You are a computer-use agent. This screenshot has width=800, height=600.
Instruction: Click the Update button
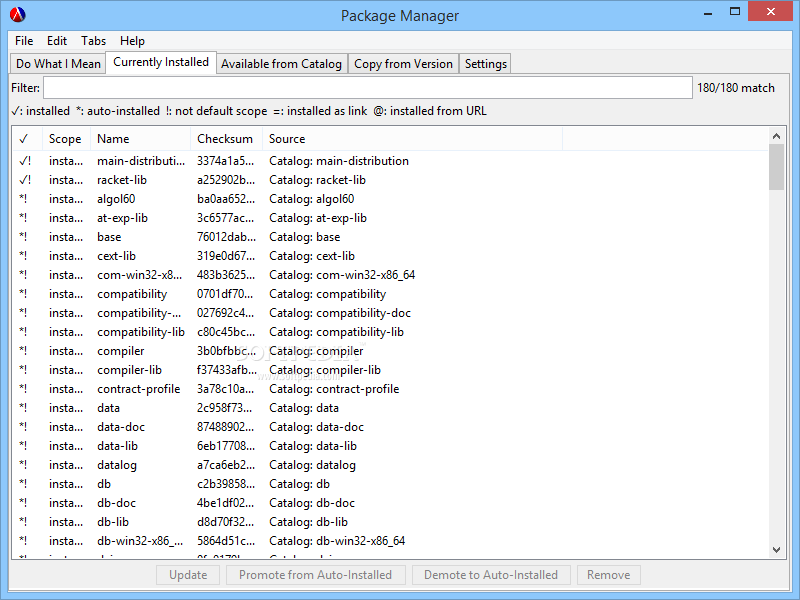point(188,575)
